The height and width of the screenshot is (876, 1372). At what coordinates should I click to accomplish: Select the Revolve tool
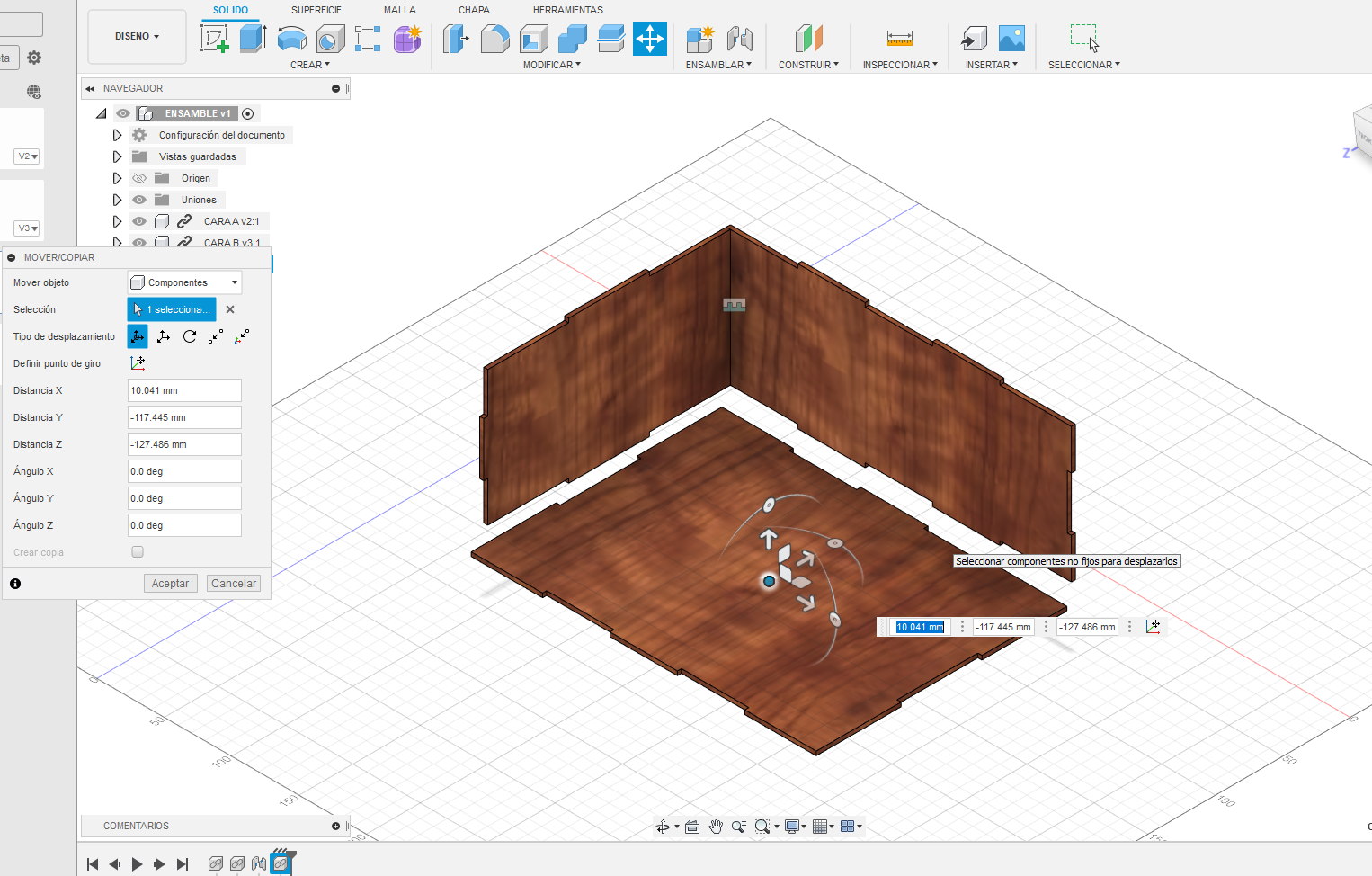(x=291, y=39)
